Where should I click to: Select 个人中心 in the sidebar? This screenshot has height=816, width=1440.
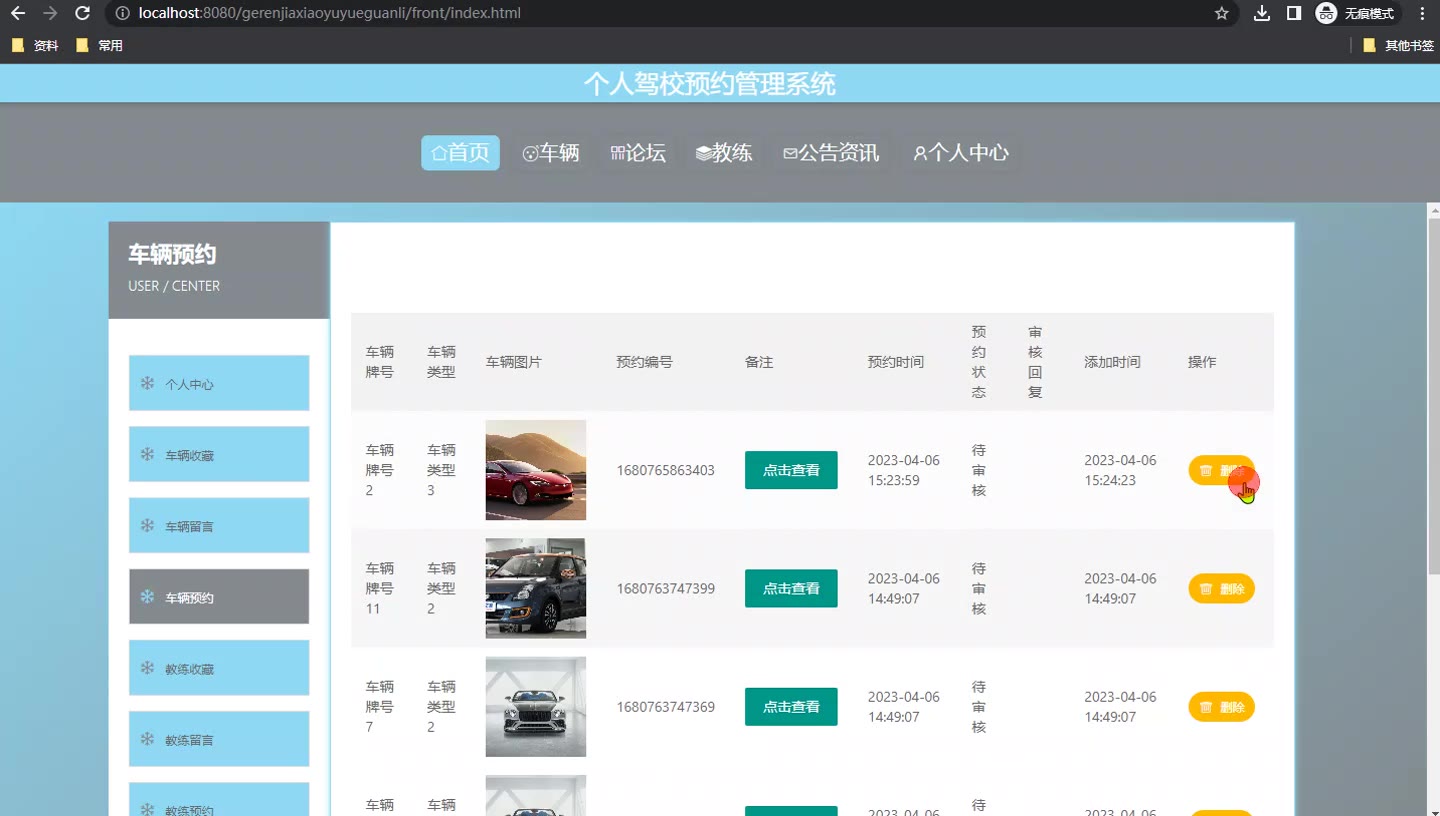pyautogui.click(x=219, y=383)
